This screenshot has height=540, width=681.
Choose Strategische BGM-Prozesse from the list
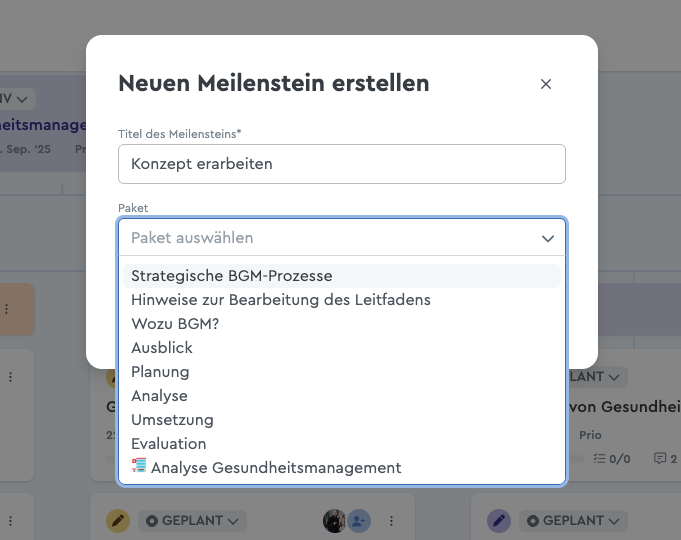232,276
